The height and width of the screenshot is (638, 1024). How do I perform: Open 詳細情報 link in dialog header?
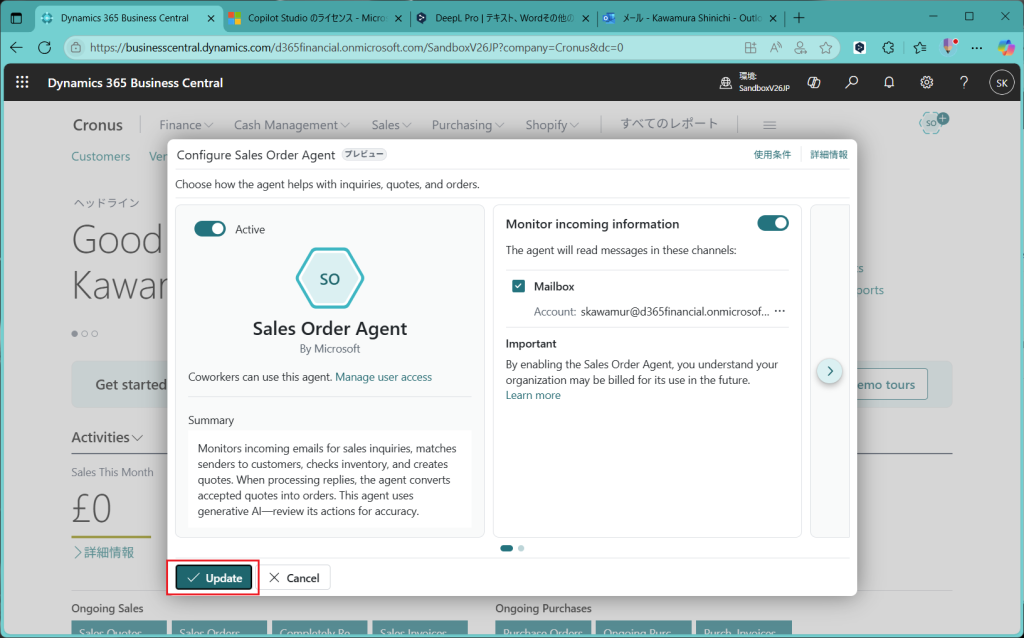coord(829,155)
